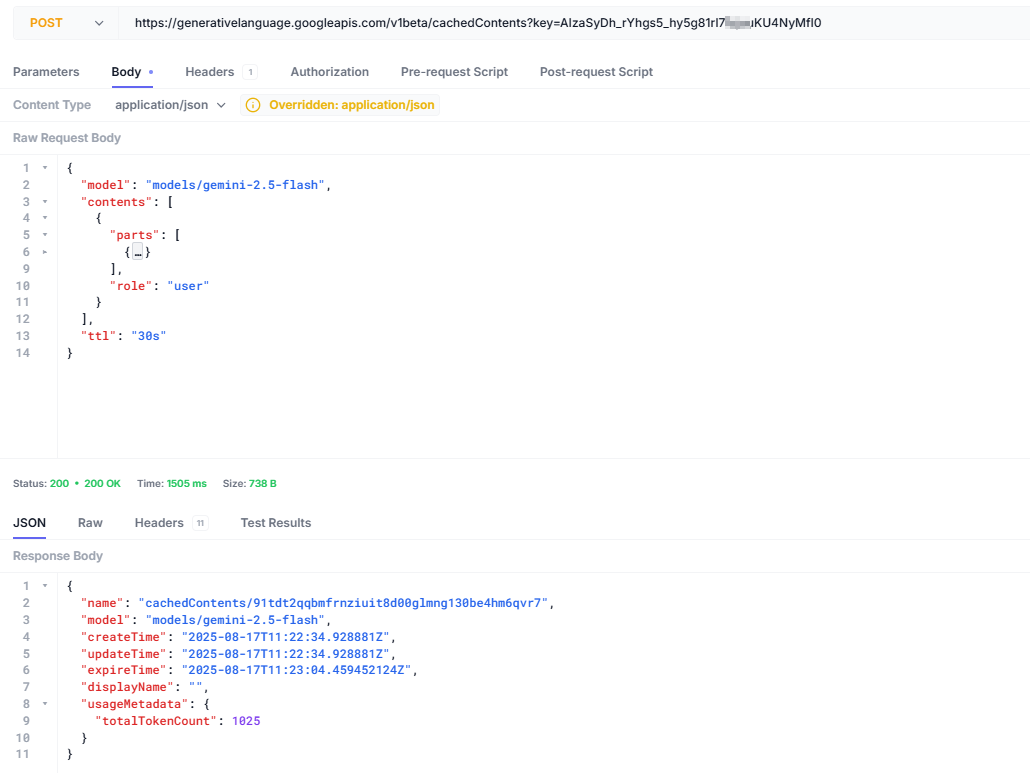This screenshot has height=773, width=1030.
Task: Click the Content Type label
Action: coord(52,105)
